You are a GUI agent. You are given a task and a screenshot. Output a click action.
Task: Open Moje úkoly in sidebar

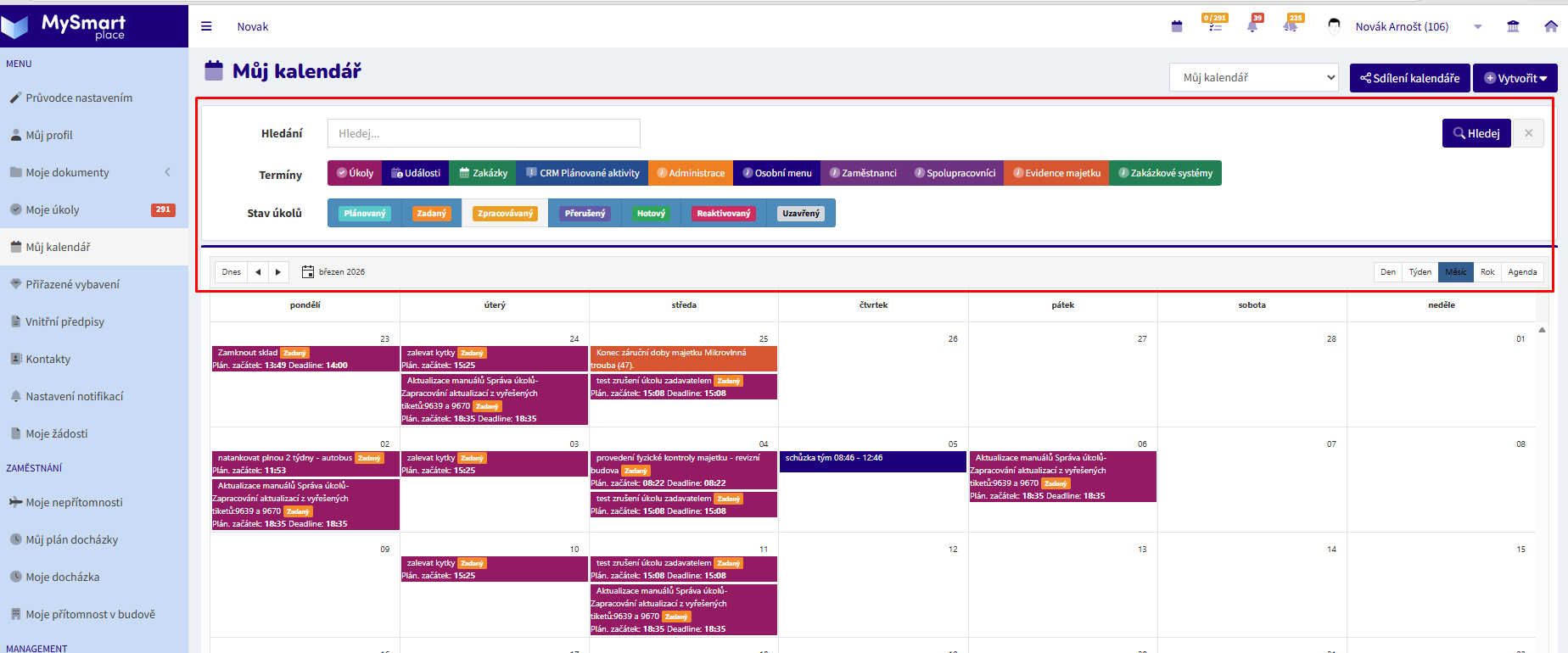click(93, 209)
